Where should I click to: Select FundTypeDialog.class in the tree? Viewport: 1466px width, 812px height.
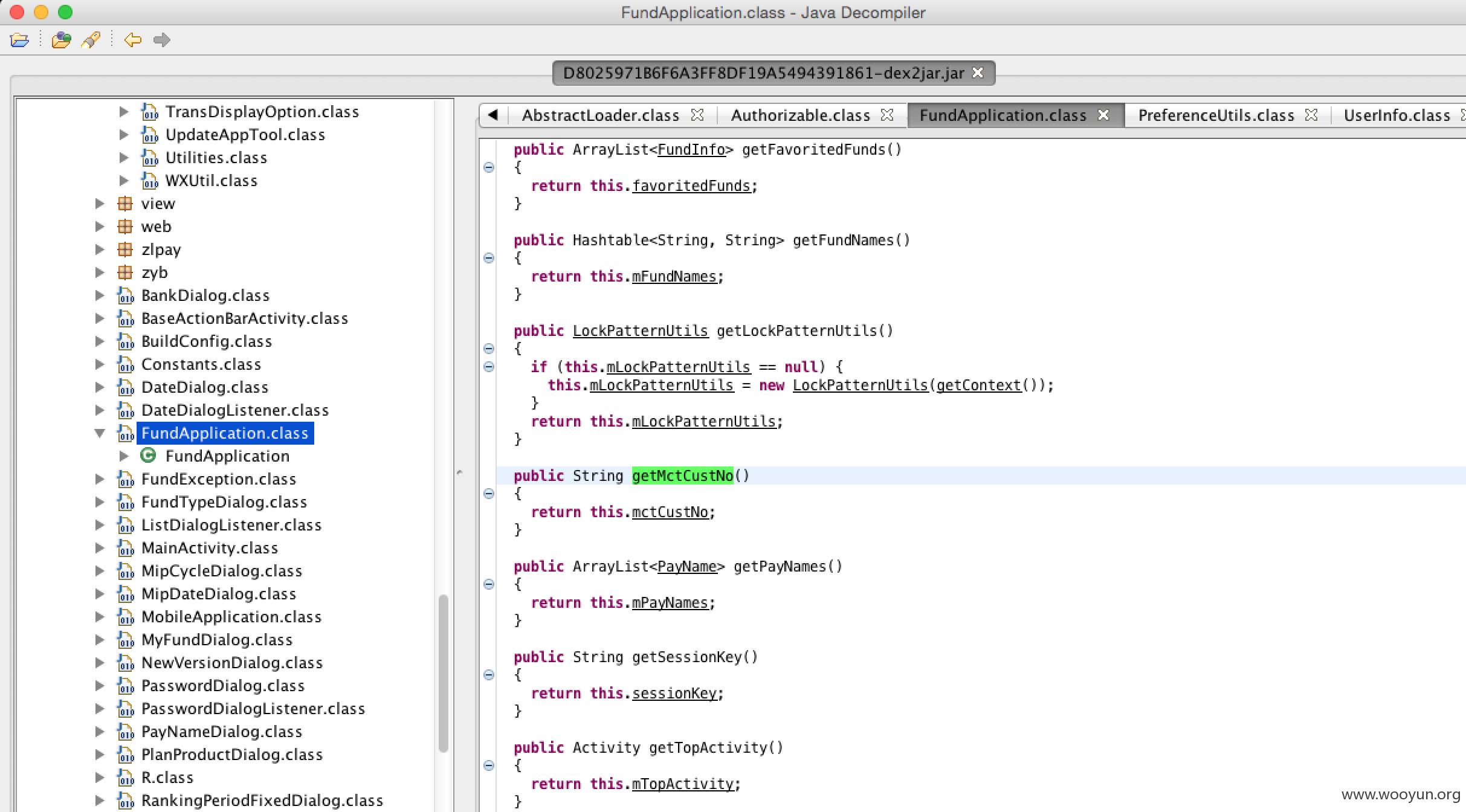pyautogui.click(x=224, y=502)
